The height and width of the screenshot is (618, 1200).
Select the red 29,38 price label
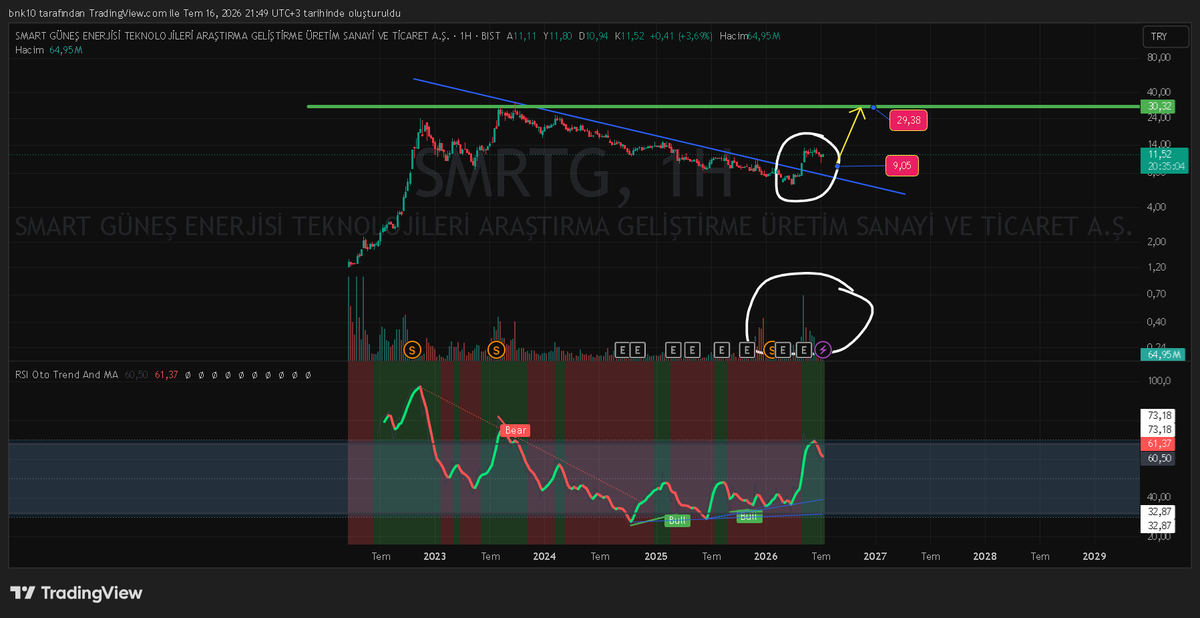909,120
